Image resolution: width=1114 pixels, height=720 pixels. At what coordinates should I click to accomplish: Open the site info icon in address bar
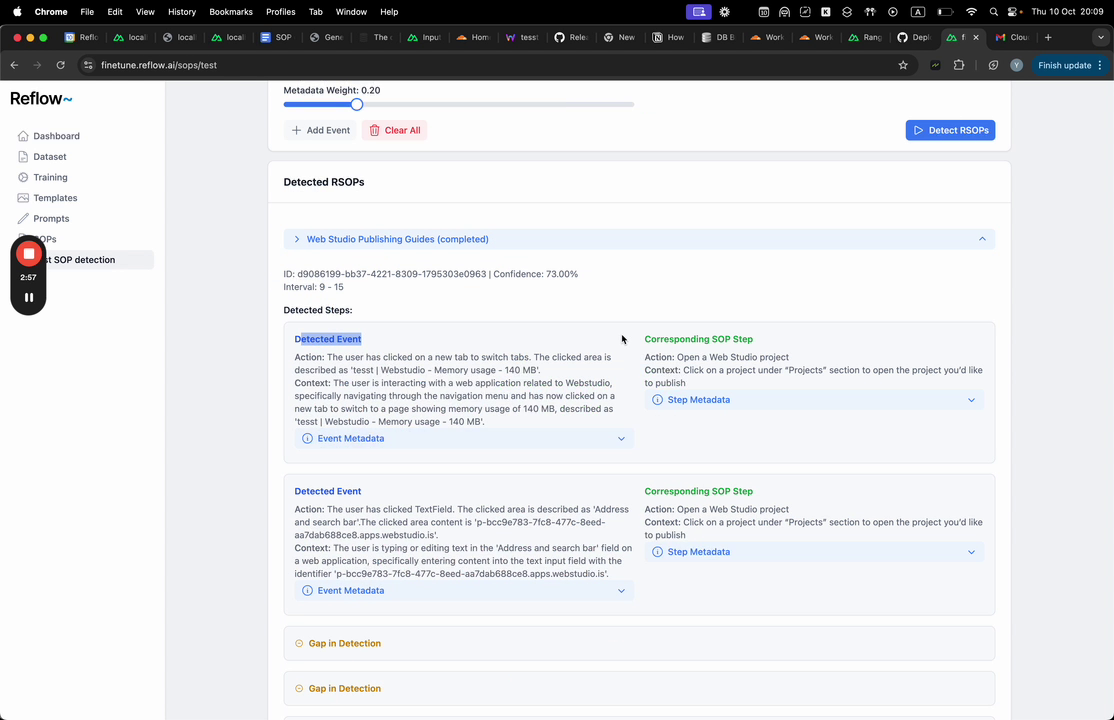pos(87,65)
